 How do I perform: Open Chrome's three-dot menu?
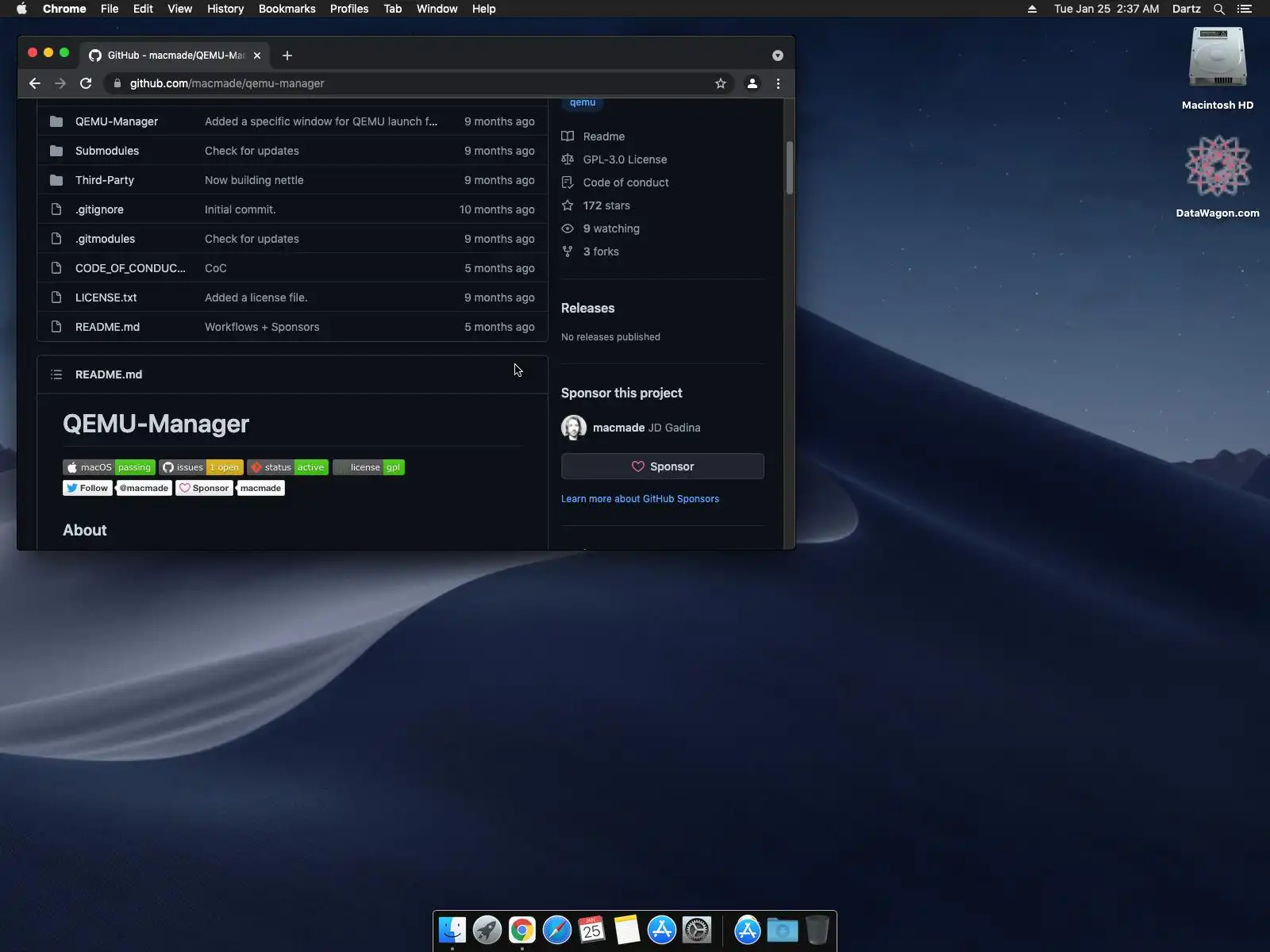(778, 83)
